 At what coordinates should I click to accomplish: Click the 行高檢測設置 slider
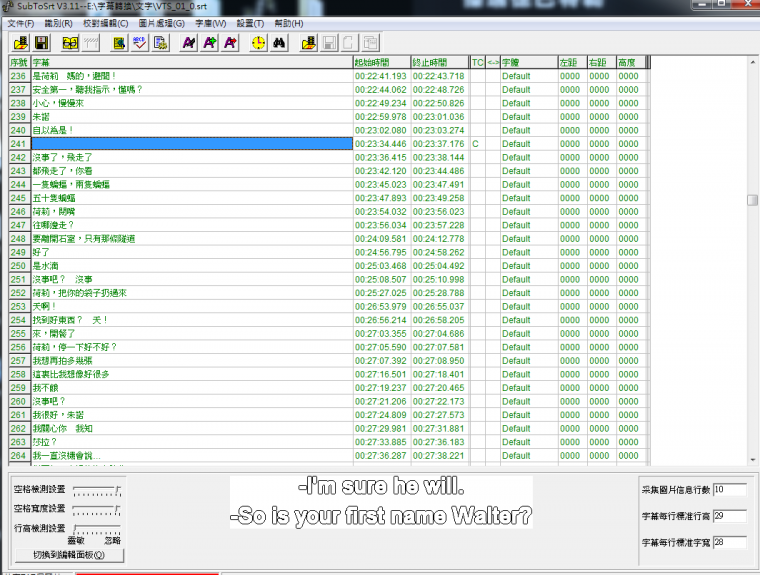96,529
